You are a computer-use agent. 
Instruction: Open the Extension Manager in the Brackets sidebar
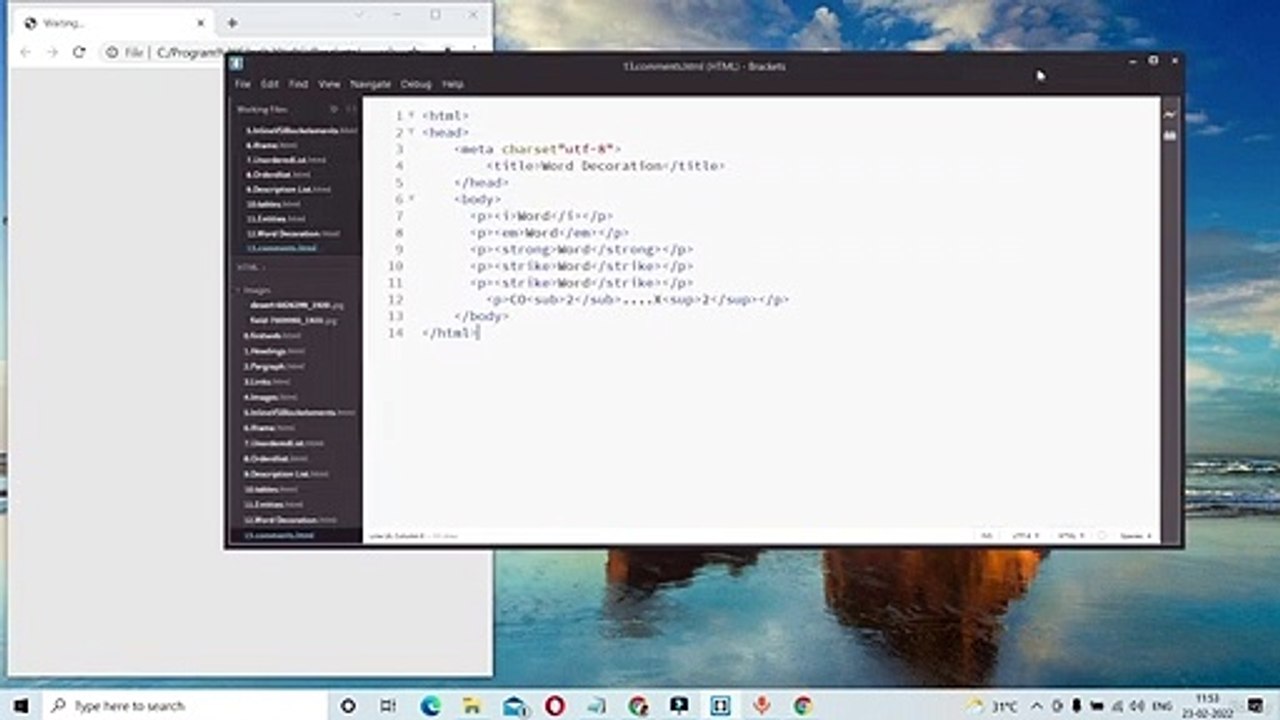pyautogui.click(x=1169, y=135)
